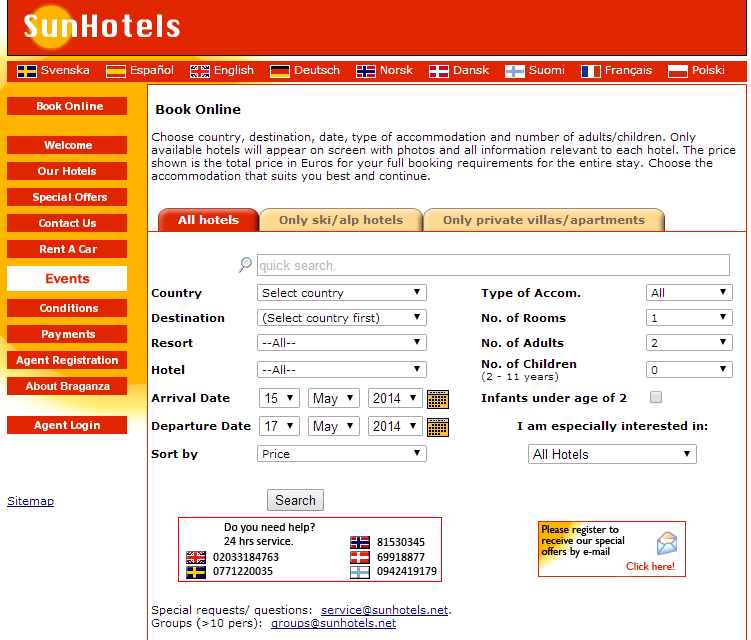
Task: Open the No. of Children dropdown
Action: point(689,369)
